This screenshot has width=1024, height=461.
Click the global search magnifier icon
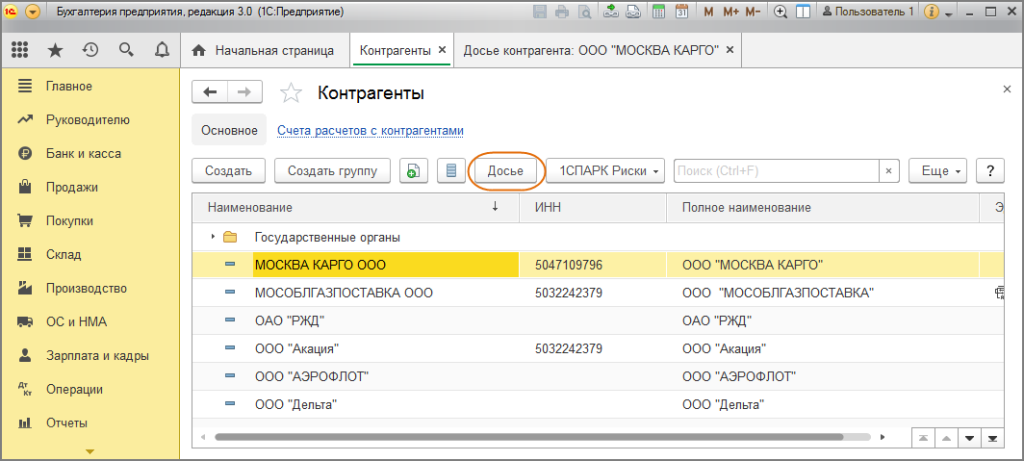tap(126, 50)
